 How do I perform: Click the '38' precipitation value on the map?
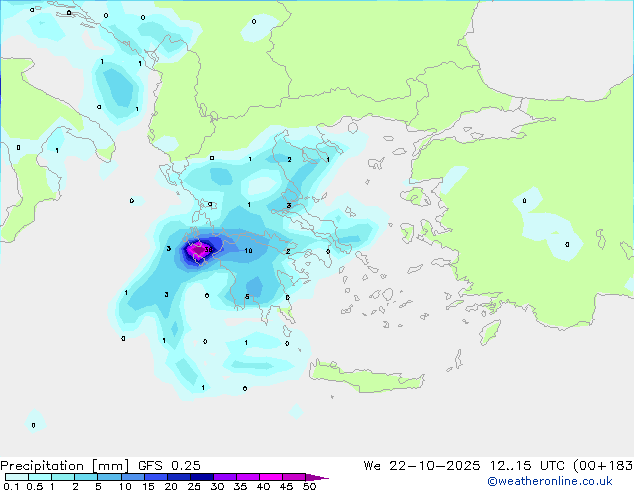(x=208, y=249)
